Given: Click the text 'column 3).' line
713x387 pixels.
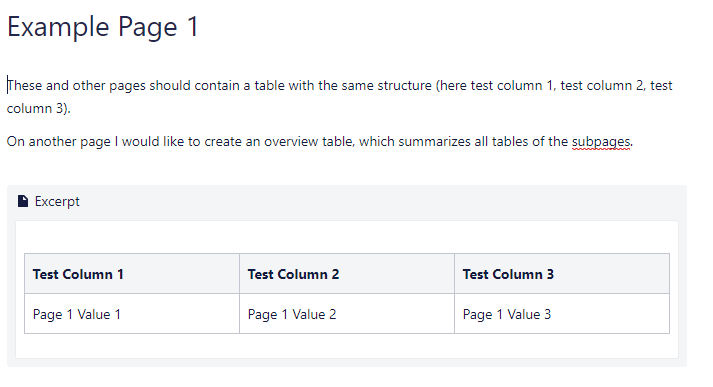Looking at the screenshot, I should tap(39, 109).
